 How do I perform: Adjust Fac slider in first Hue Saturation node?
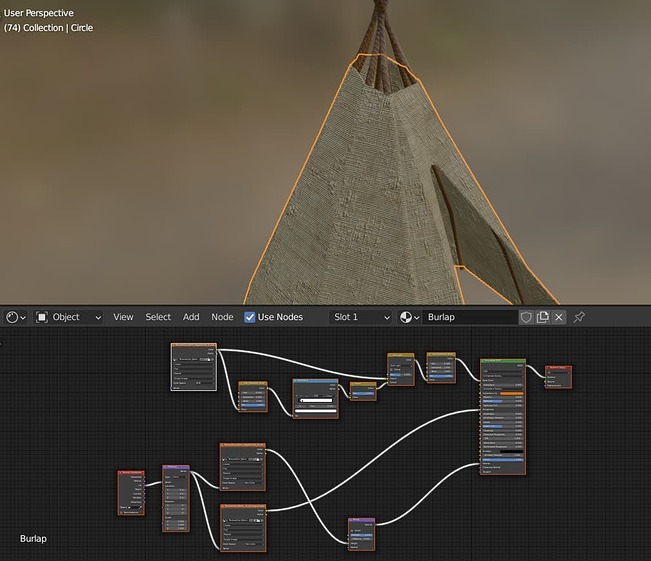coord(253,405)
